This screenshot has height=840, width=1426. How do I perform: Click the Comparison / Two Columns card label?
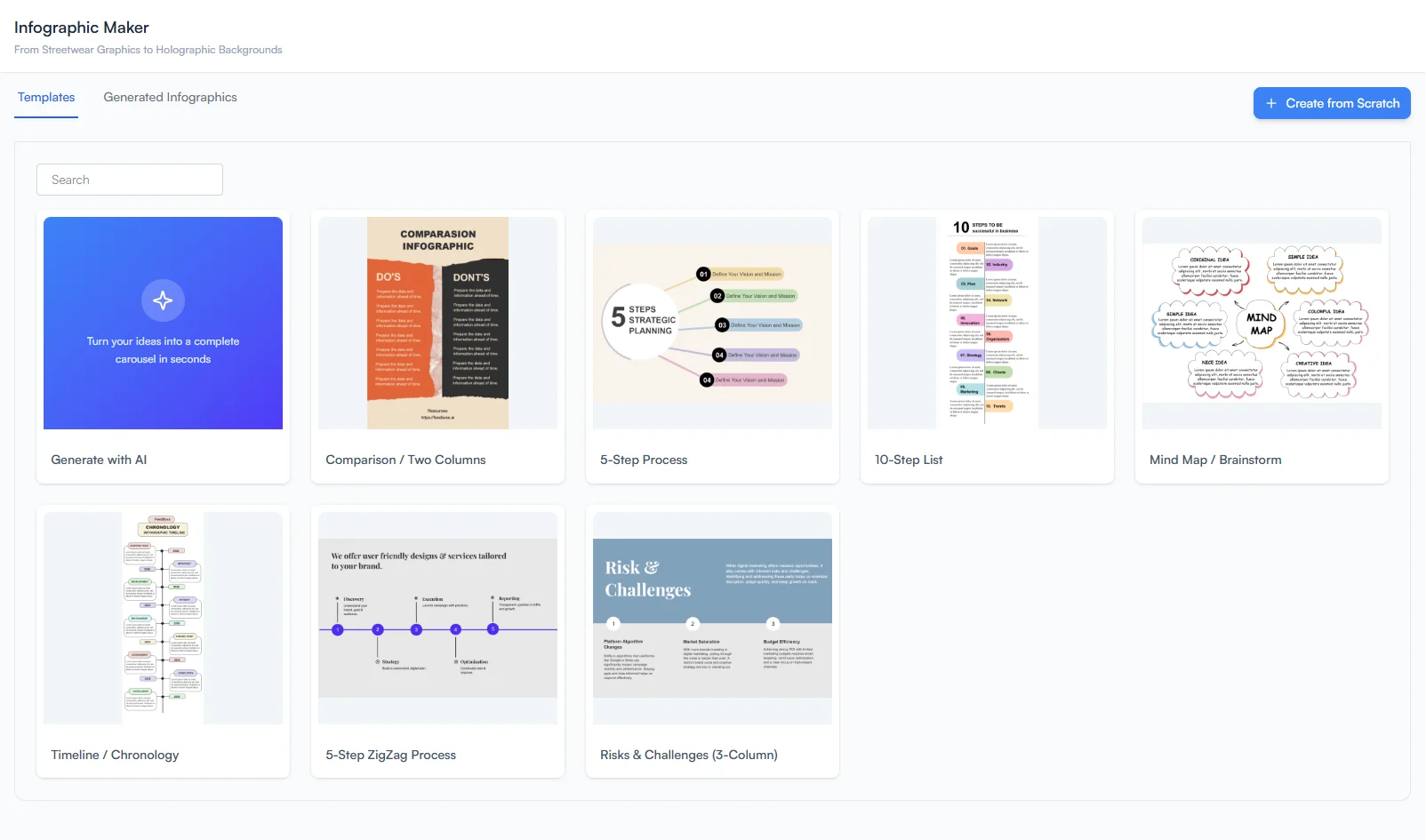pos(405,460)
